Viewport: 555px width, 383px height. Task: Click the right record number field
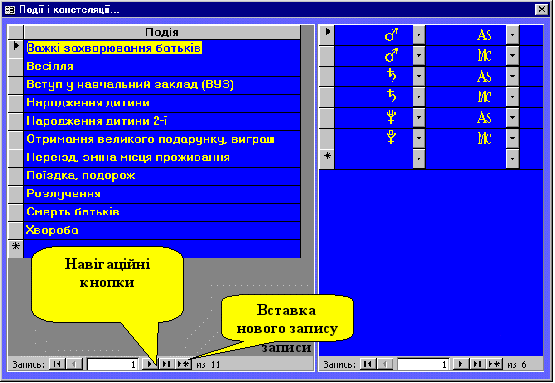point(423,364)
